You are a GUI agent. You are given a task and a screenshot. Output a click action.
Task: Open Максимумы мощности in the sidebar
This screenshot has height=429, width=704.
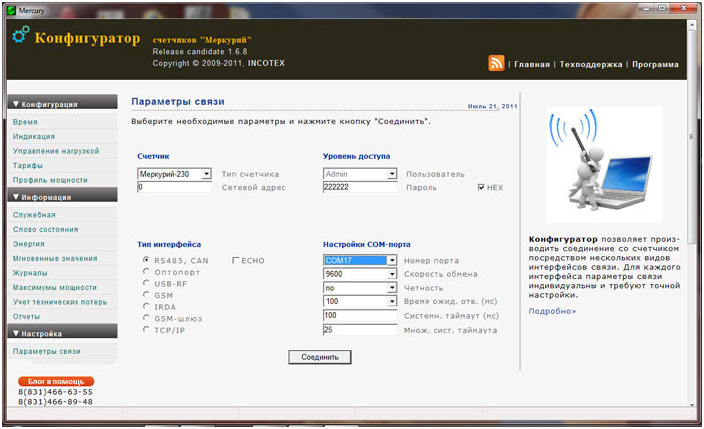55,287
